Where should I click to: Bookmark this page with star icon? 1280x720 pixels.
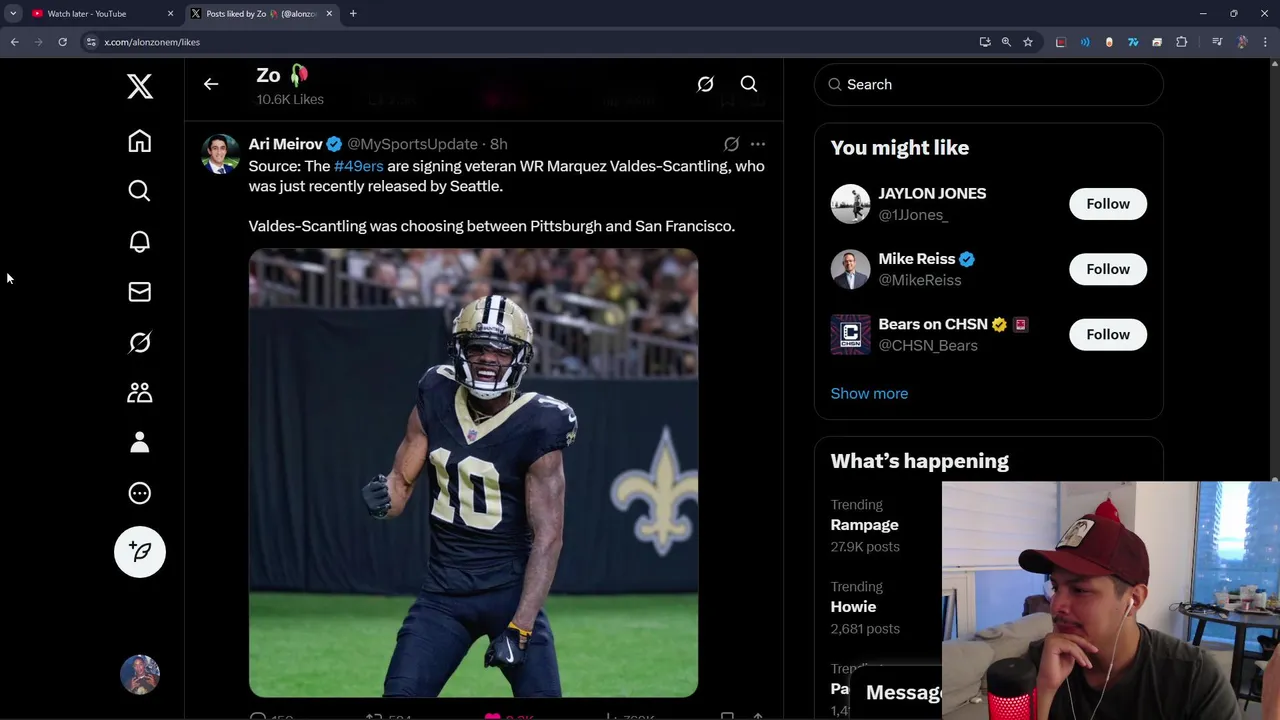tap(1027, 42)
